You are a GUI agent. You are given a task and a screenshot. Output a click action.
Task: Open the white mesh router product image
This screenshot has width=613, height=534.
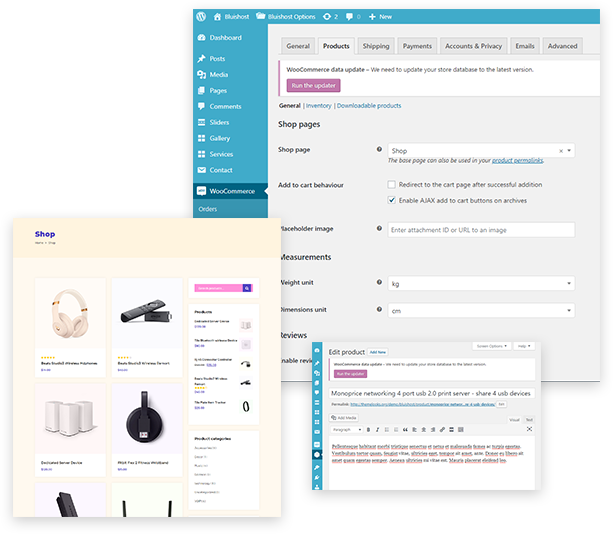(x=70, y=419)
